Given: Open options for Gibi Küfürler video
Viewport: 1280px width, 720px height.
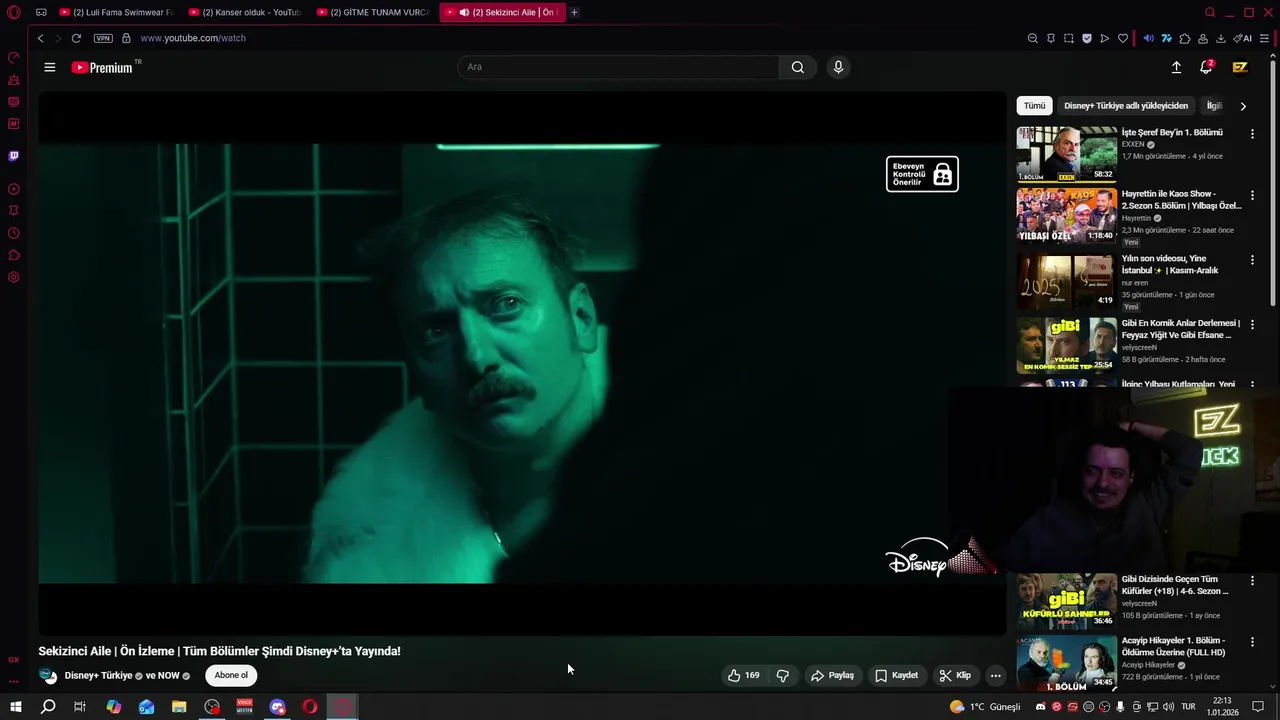Looking at the screenshot, I should click(1252, 580).
